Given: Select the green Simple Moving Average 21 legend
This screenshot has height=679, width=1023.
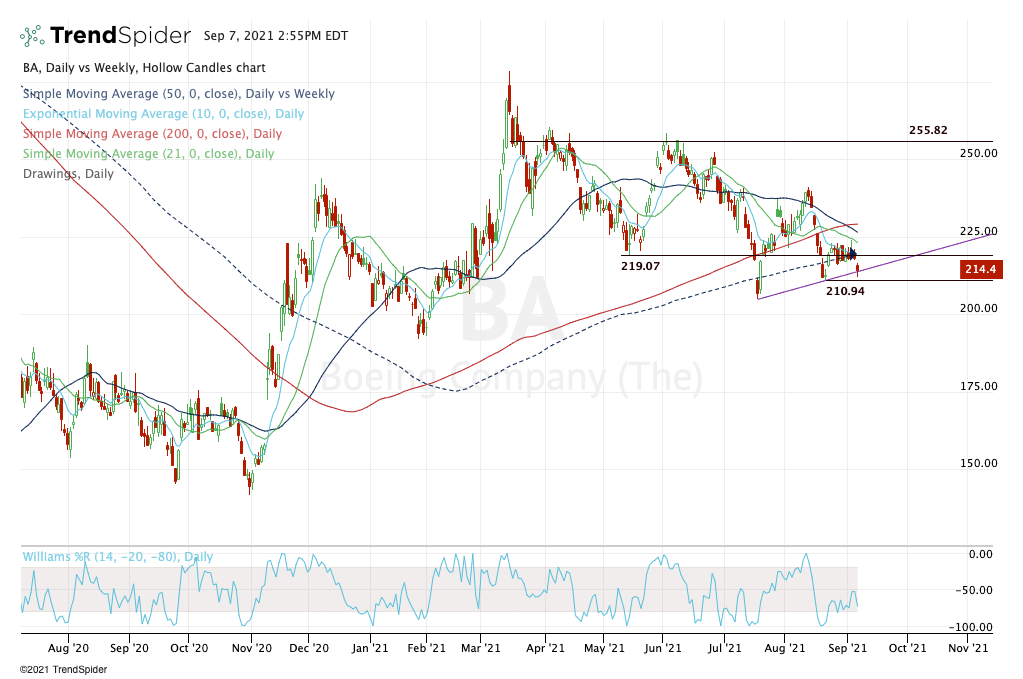Looking at the screenshot, I should click(x=147, y=154).
